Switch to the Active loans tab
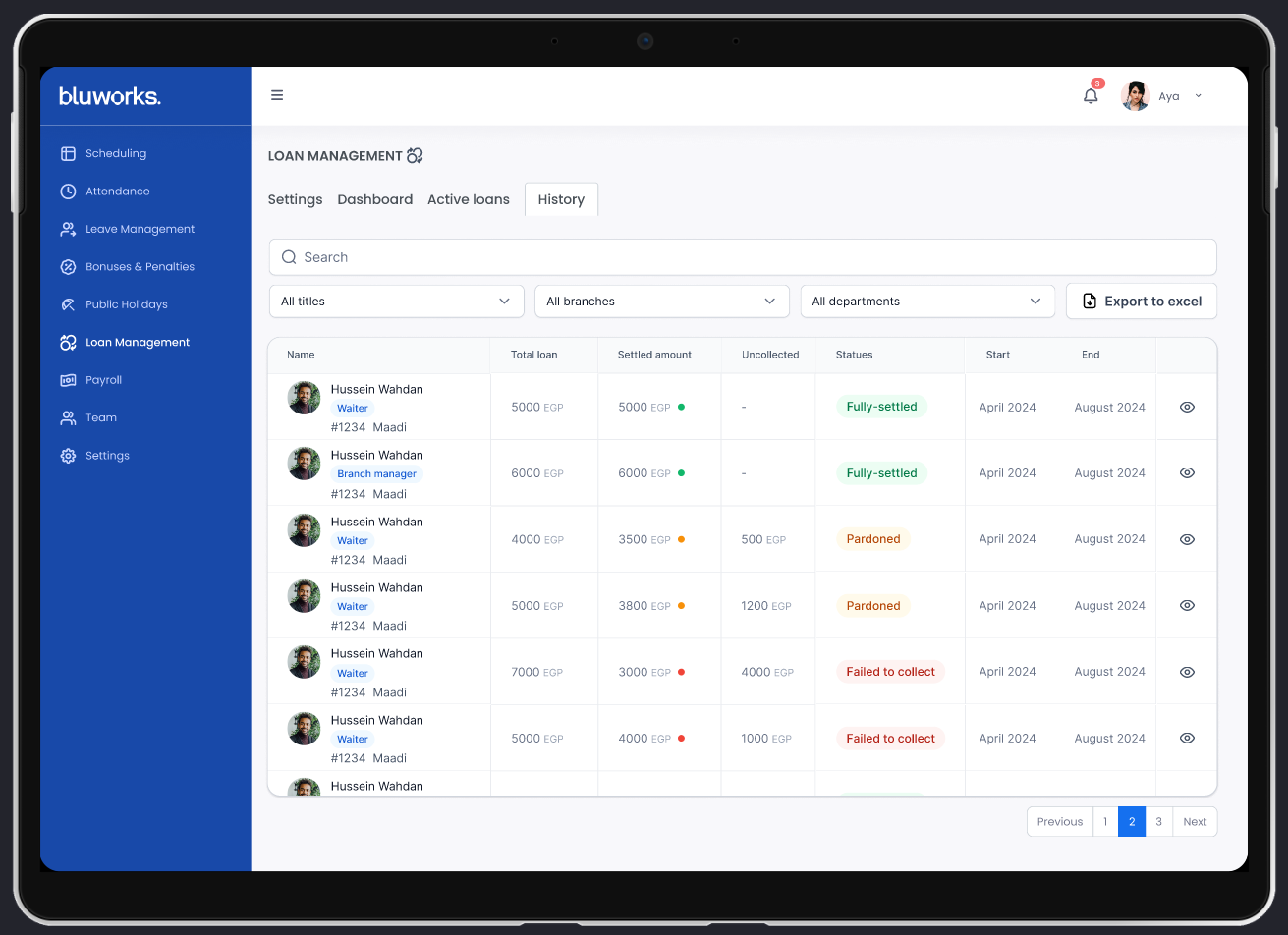This screenshot has height=935, width=1288. [x=468, y=199]
